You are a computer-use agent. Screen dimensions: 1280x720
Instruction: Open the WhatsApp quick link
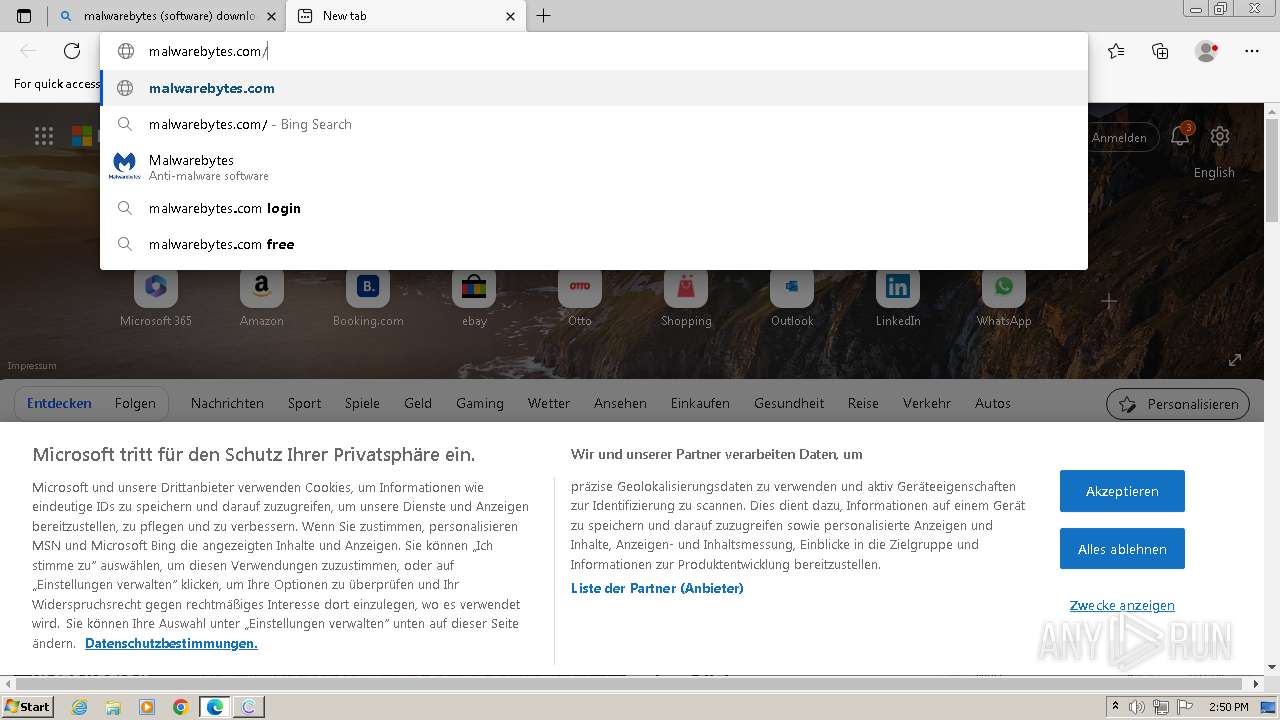click(x=1004, y=298)
